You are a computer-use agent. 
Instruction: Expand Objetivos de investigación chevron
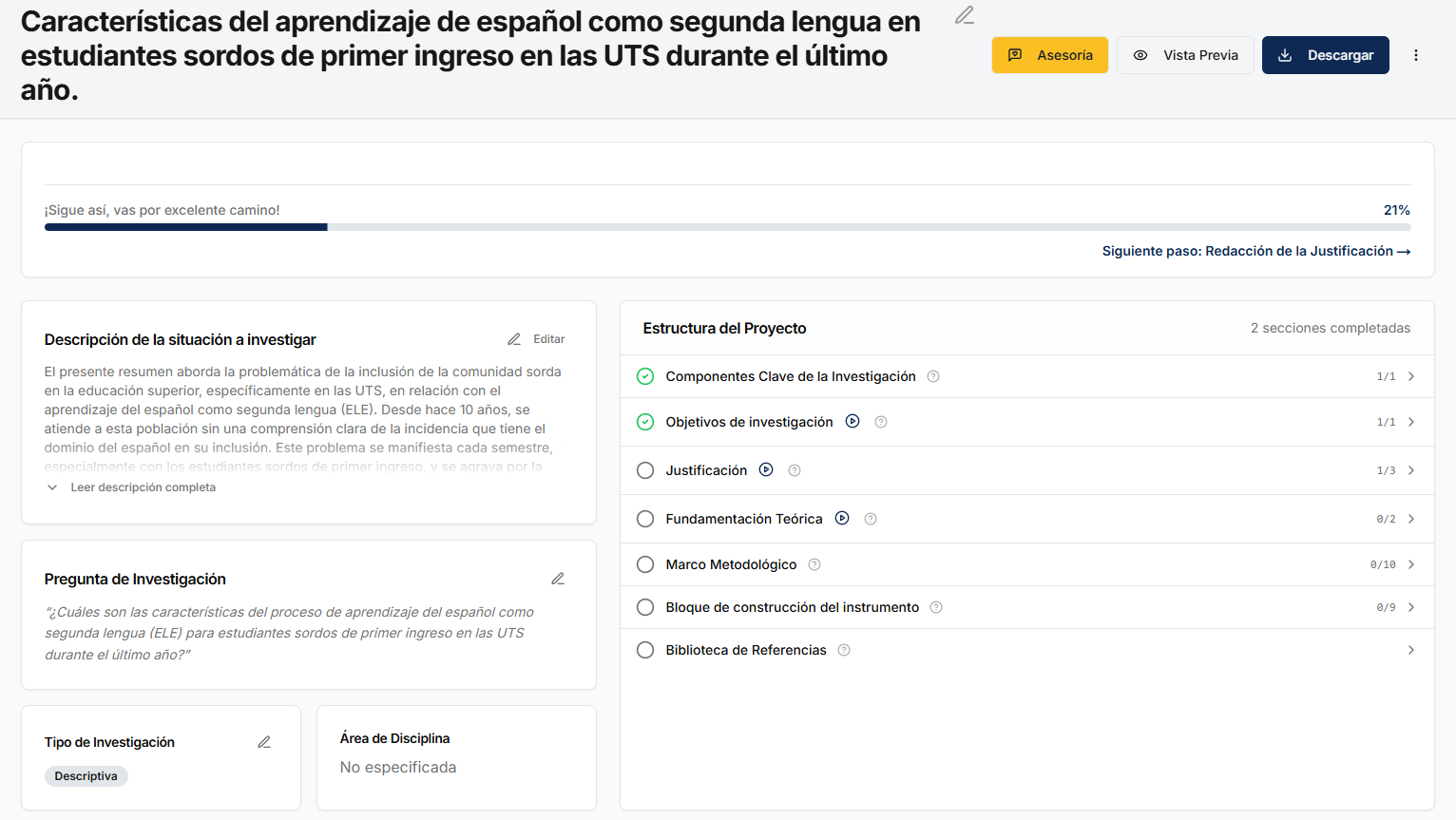click(1411, 422)
